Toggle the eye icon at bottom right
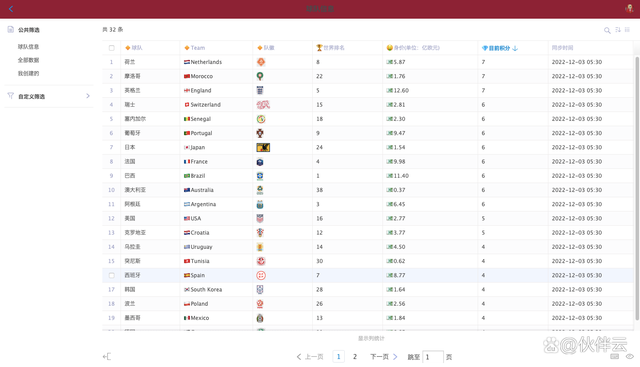 point(630,356)
